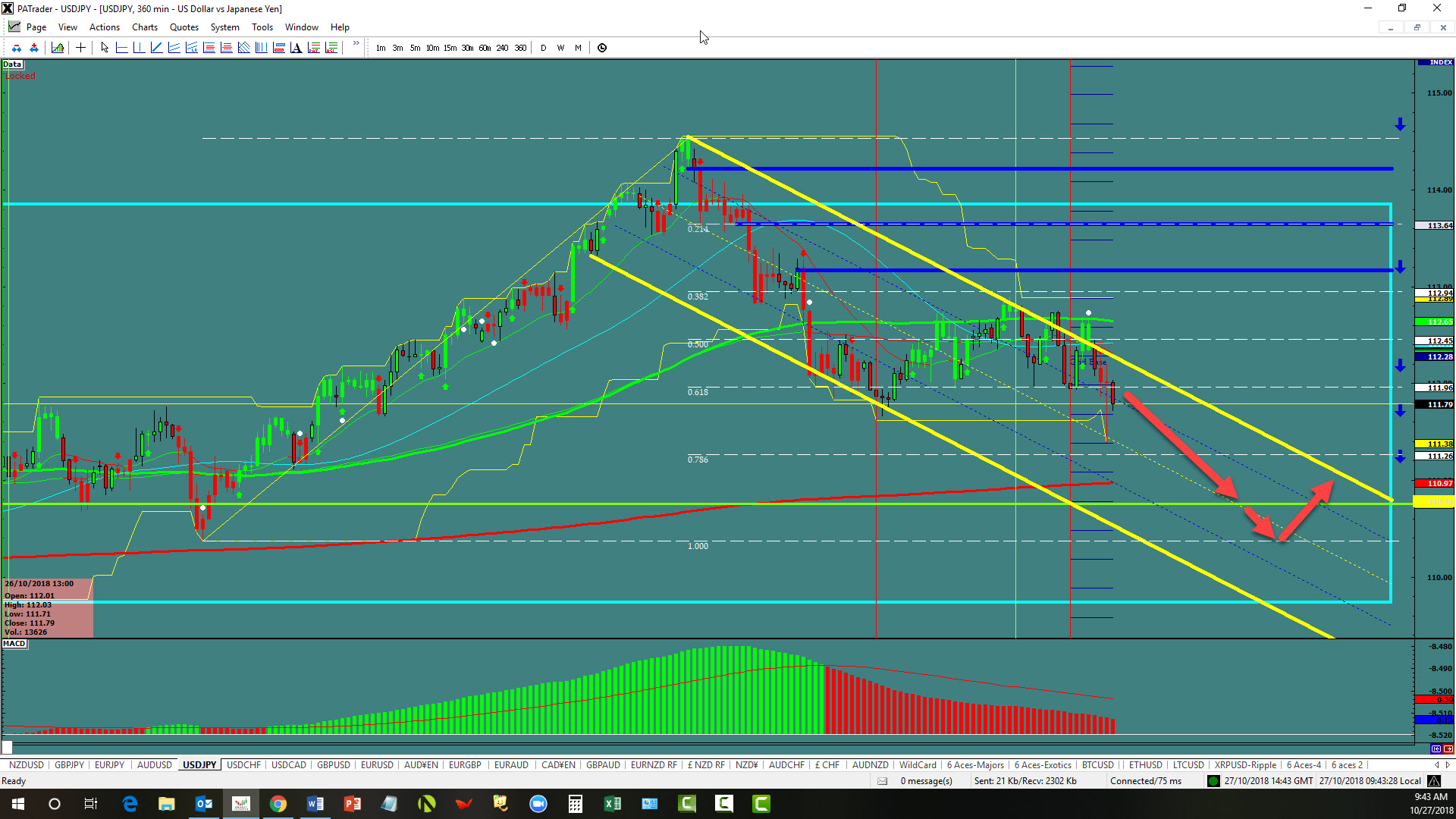Click the red 110.97 price label
The image size is (1456, 819).
coord(1439,483)
